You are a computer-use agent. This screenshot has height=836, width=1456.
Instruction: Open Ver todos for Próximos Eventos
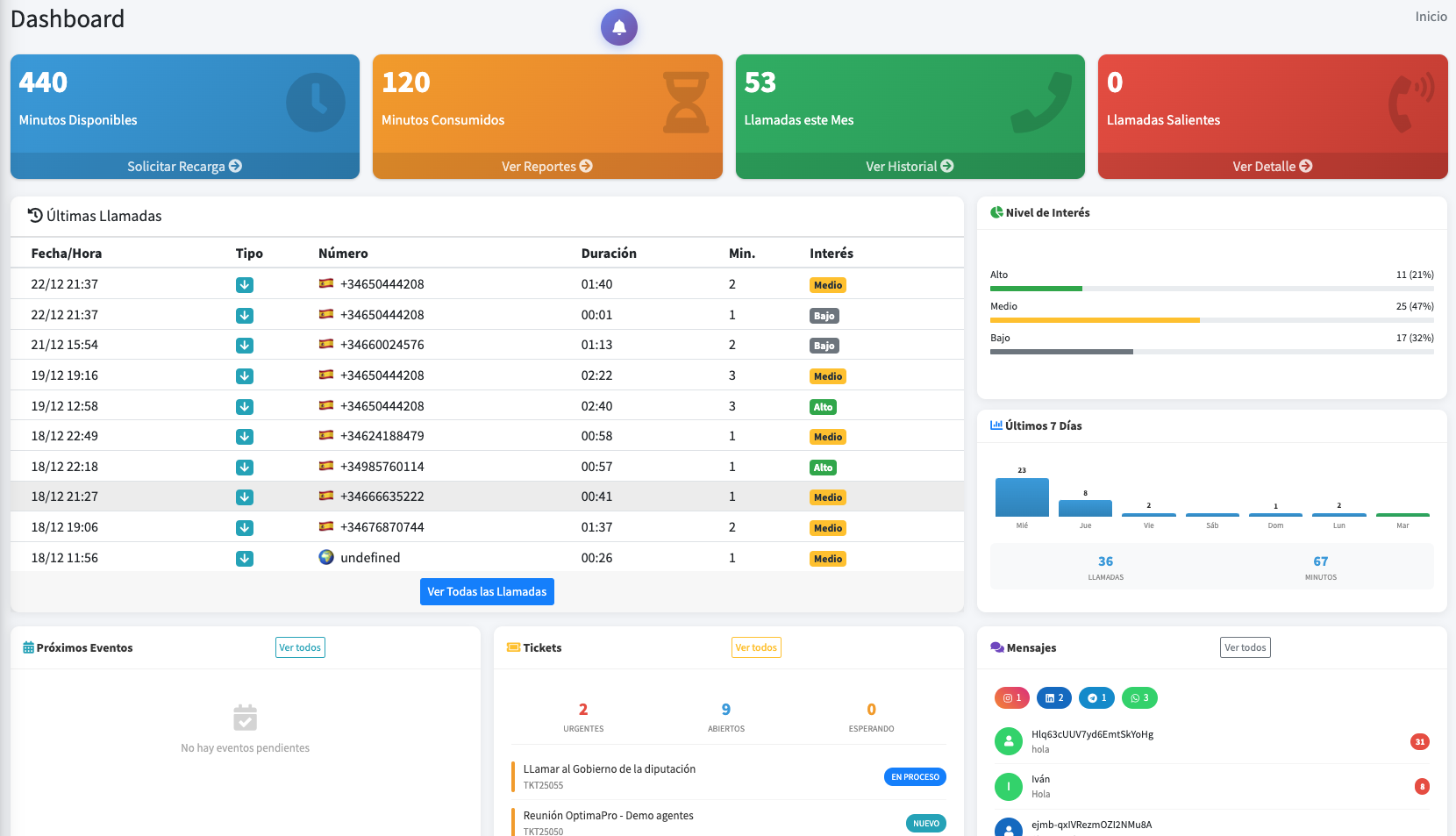[x=300, y=647]
